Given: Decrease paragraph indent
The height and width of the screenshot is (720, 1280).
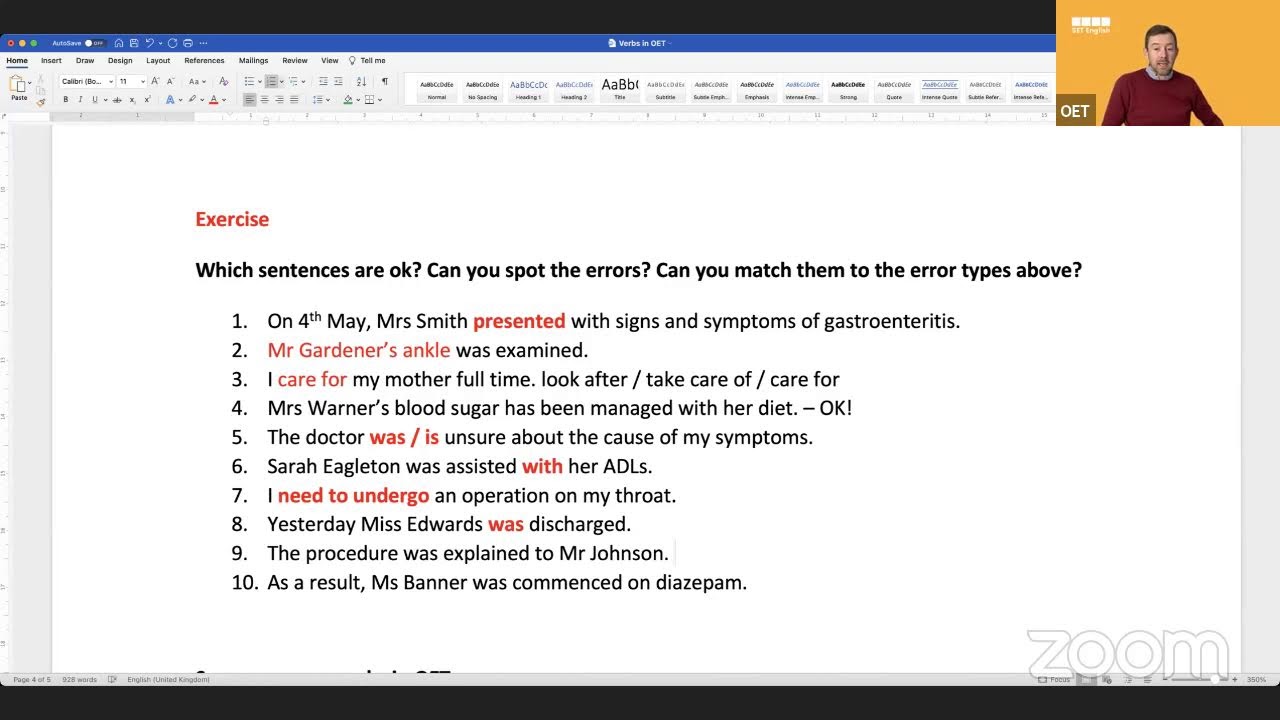Looking at the screenshot, I should pos(323,81).
